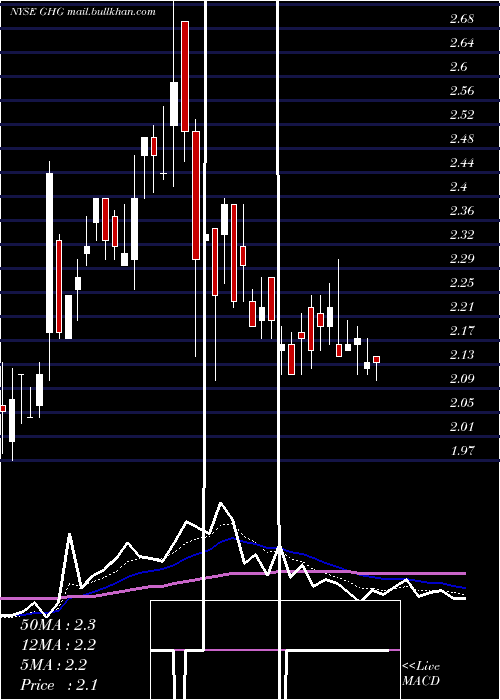The height and width of the screenshot is (700, 500).
Task: Click the 2.4 price axis label
Action: click(x=458, y=187)
